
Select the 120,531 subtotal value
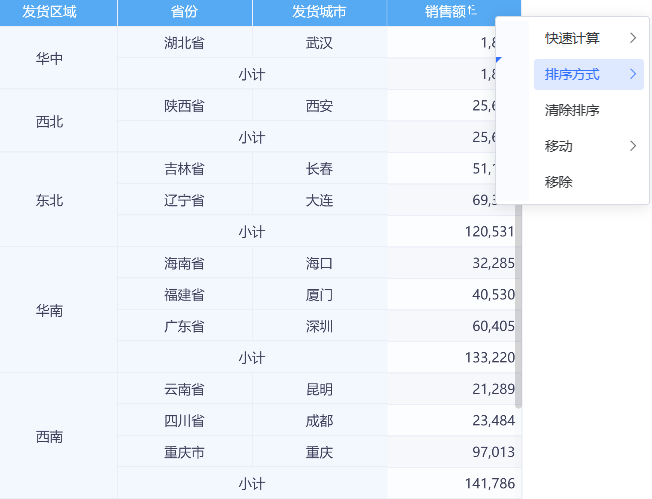tap(489, 231)
